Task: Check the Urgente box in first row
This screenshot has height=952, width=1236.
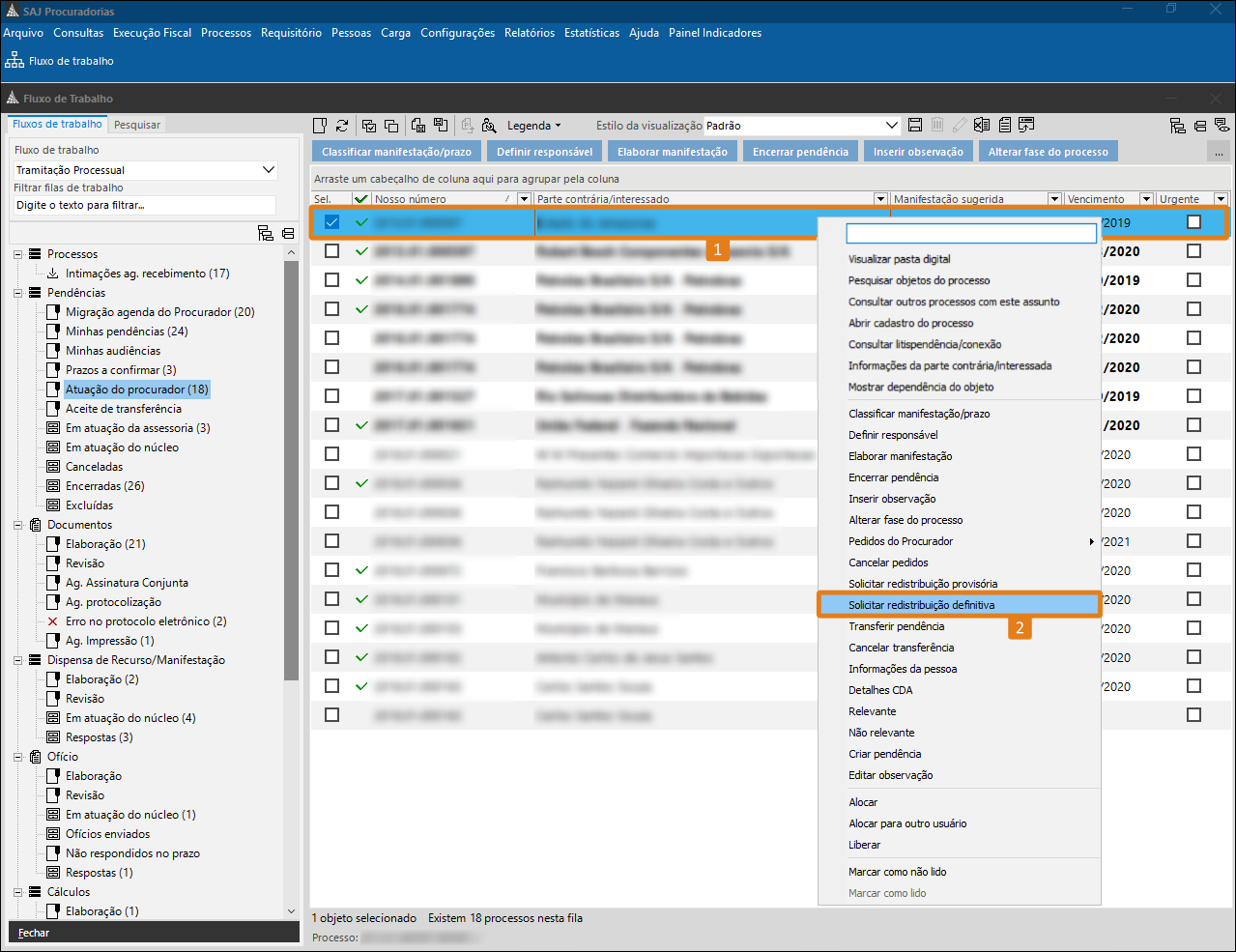Action: (1193, 222)
